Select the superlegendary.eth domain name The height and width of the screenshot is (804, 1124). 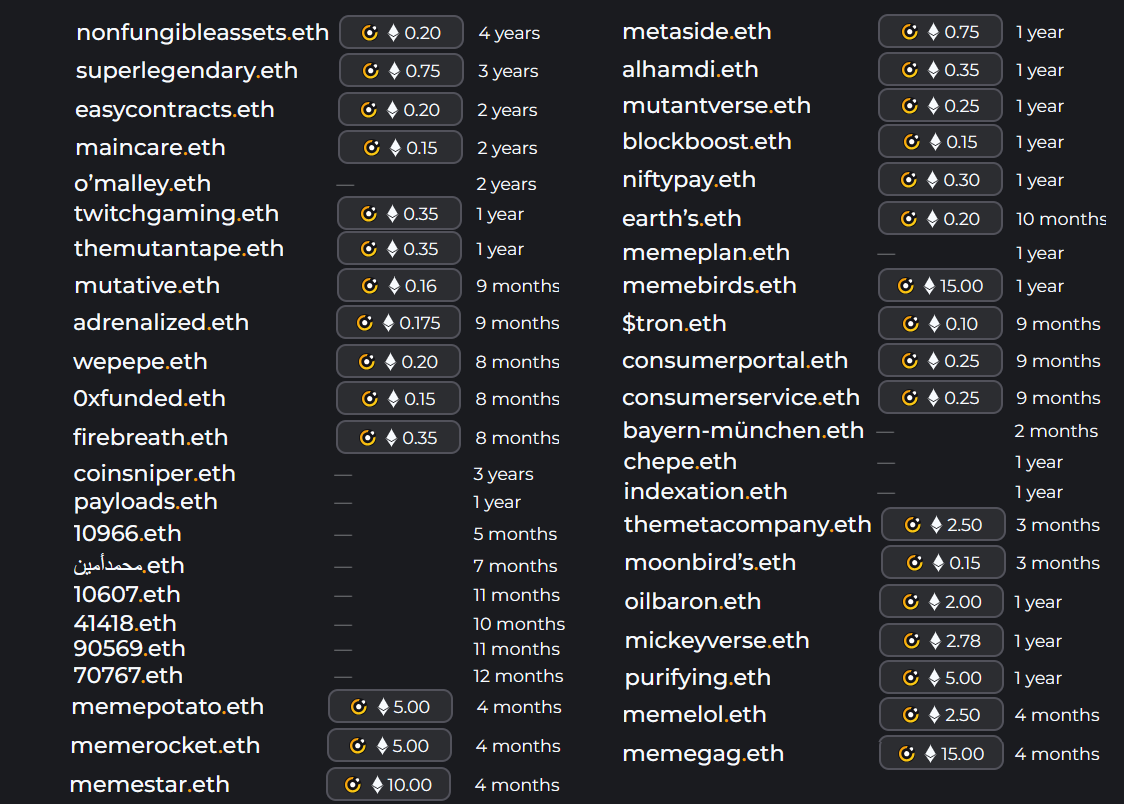pos(186,71)
